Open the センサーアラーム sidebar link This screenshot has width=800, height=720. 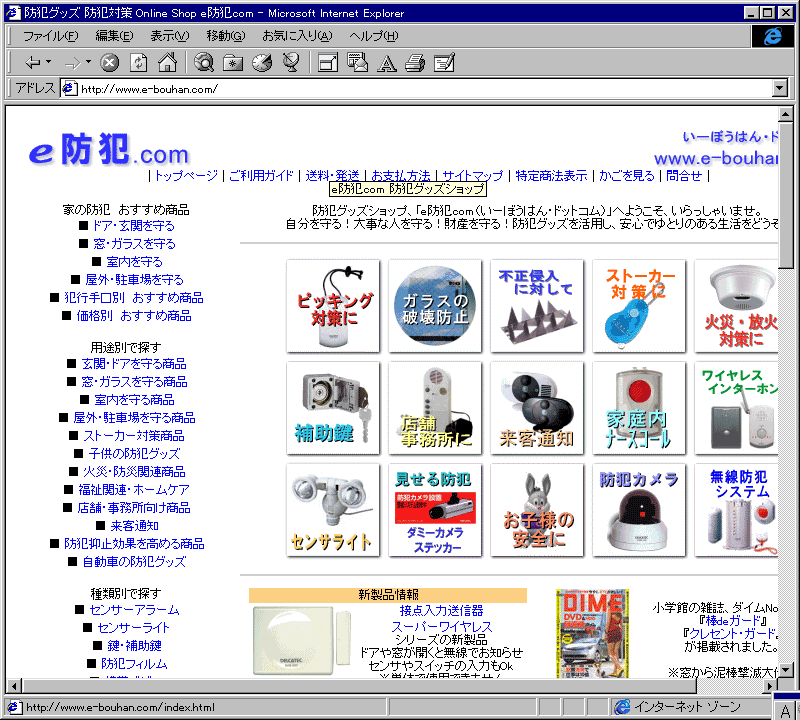pos(134,610)
